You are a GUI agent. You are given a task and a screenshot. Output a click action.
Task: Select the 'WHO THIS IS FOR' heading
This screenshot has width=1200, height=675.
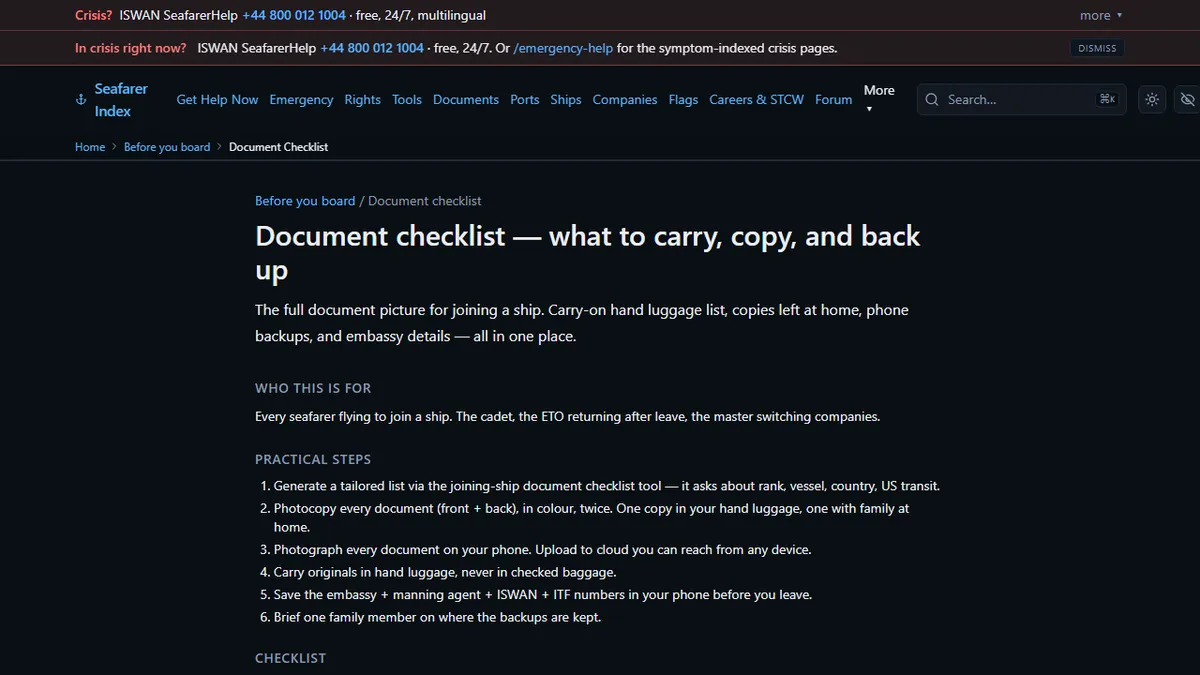[x=313, y=388]
